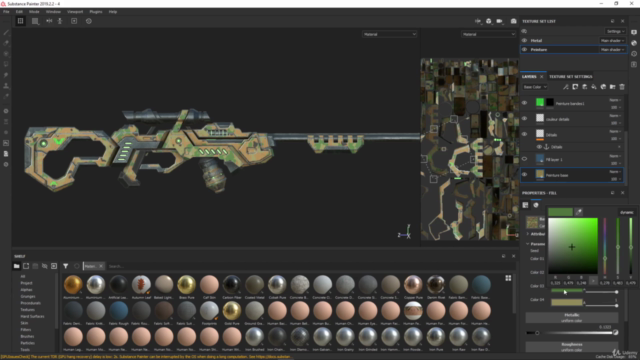This screenshot has height=360, width=640.
Task: Click the Shelf folder browse icon
Action: [17, 266]
